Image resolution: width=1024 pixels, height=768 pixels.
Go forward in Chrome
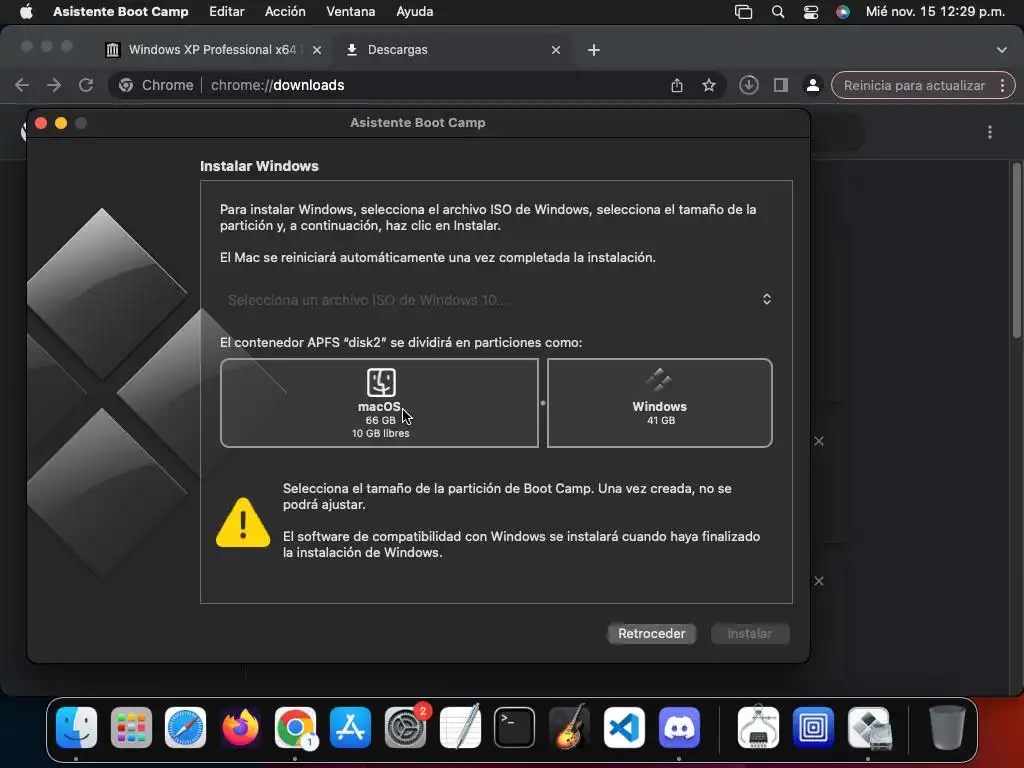(x=54, y=86)
